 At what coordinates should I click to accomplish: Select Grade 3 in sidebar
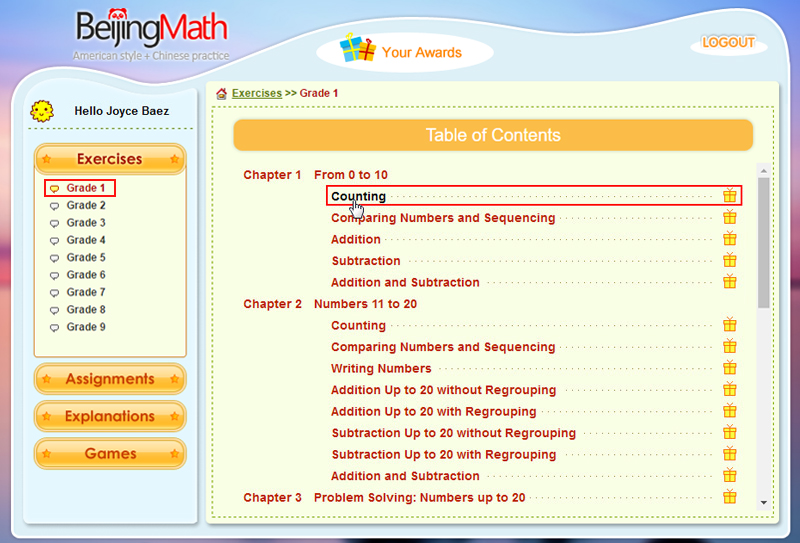point(86,223)
